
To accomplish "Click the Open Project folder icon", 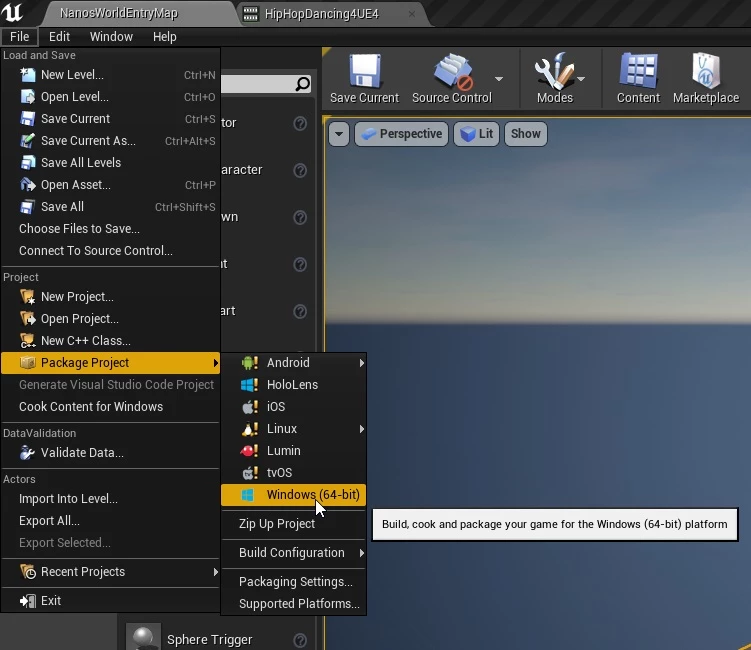I will click(x=28, y=319).
